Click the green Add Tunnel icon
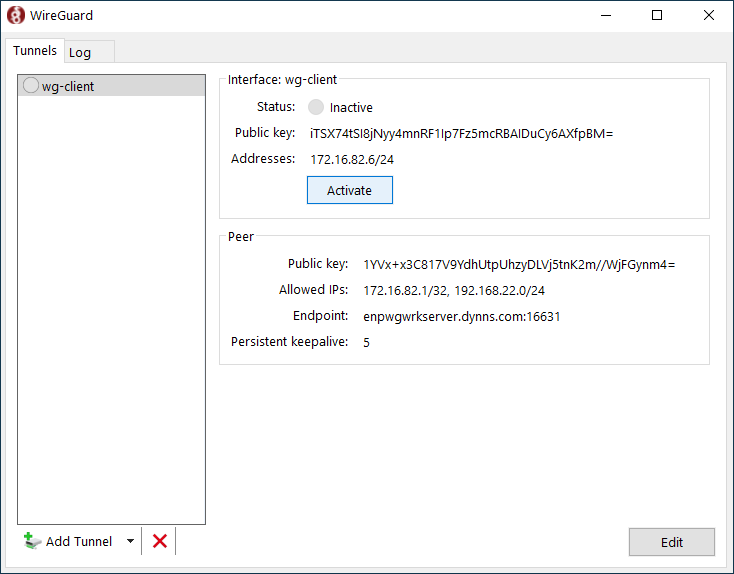This screenshot has width=734, height=574. point(32,541)
